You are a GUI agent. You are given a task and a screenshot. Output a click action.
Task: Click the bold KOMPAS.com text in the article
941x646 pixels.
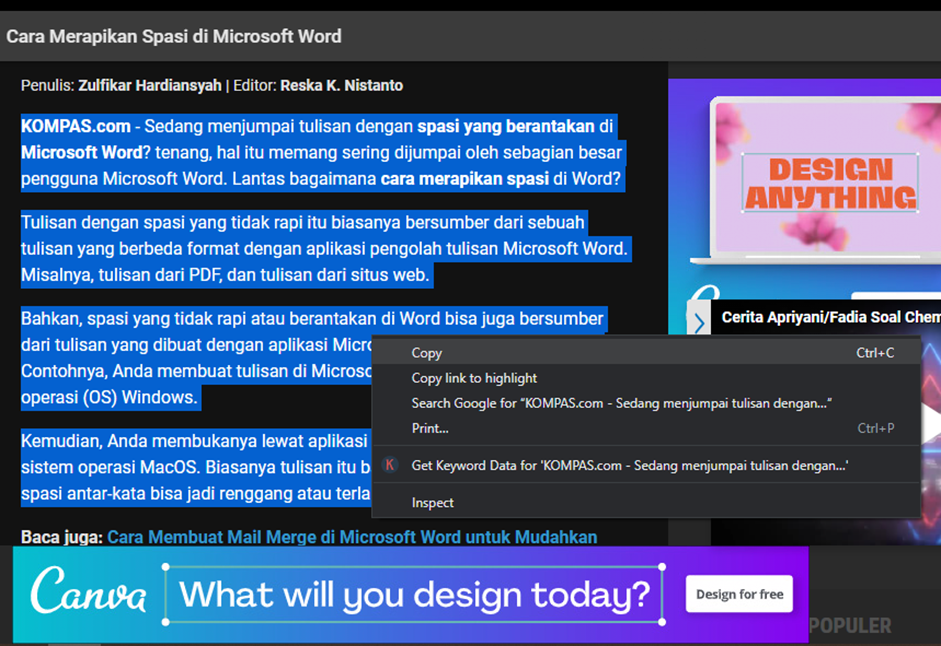pyautogui.click(x=76, y=126)
